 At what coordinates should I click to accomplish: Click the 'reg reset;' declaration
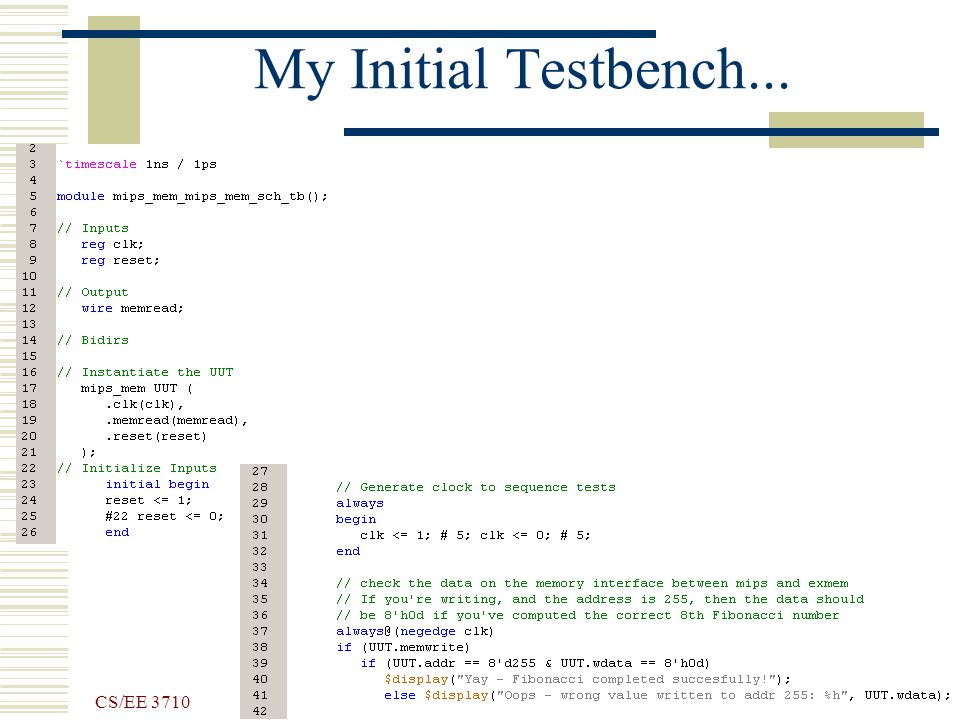point(120,260)
